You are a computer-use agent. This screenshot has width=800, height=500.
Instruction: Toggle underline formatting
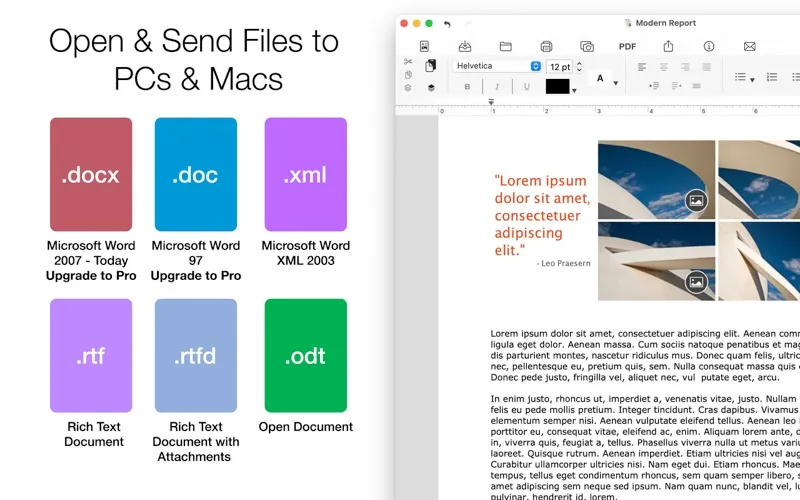[x=527, y=87]
